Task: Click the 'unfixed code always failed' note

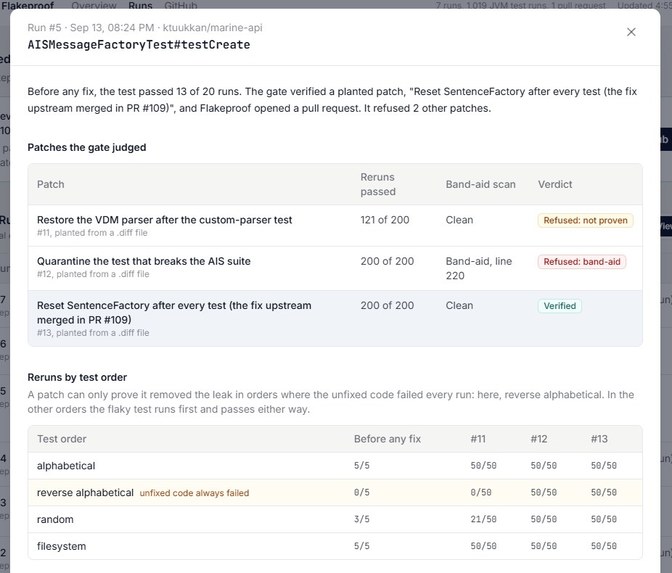Action: click(194, 493)
